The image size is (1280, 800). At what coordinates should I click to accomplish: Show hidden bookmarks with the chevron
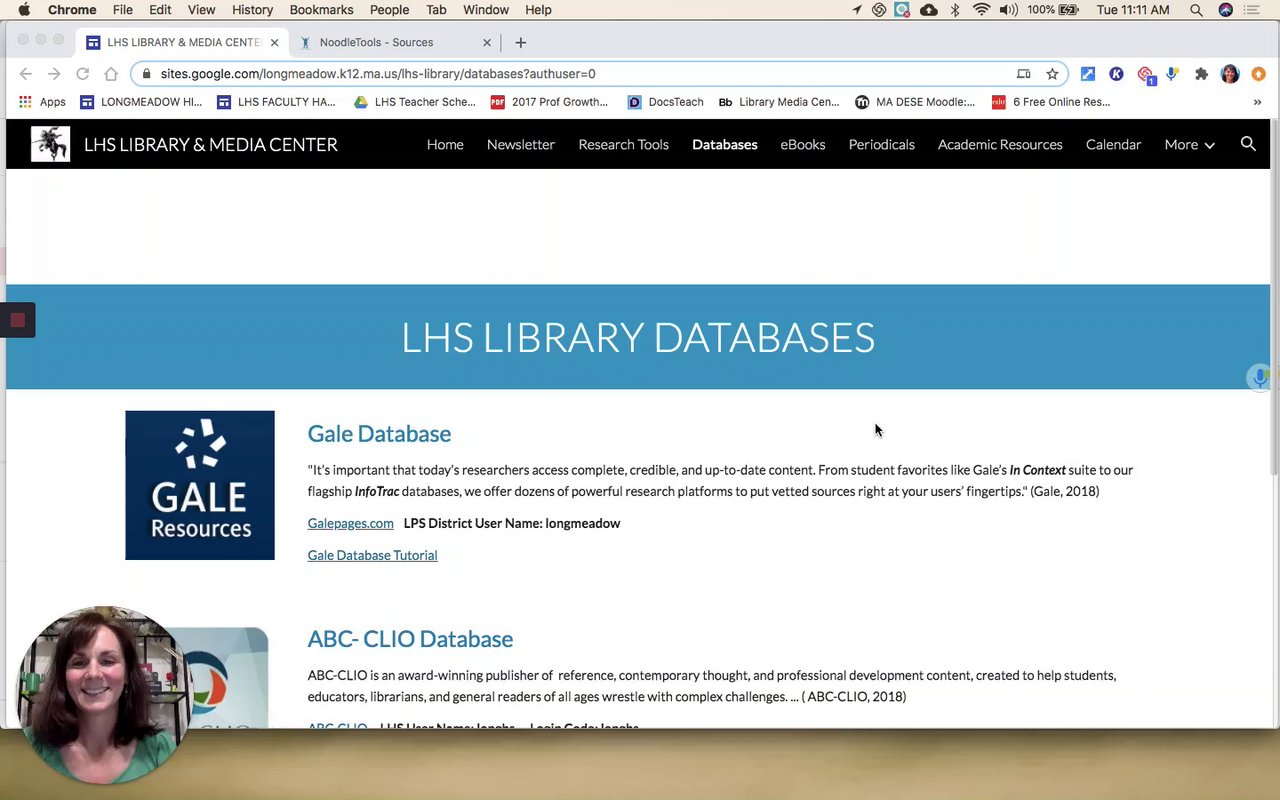(1257, 102)
